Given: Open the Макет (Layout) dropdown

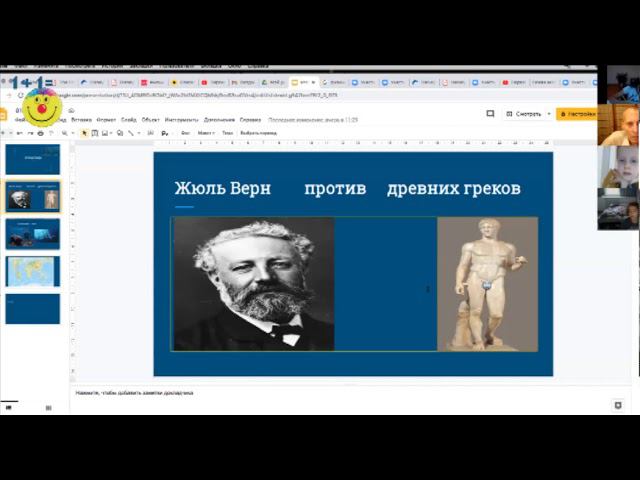Looking at the screenshot, I should (x=206, y=133).
